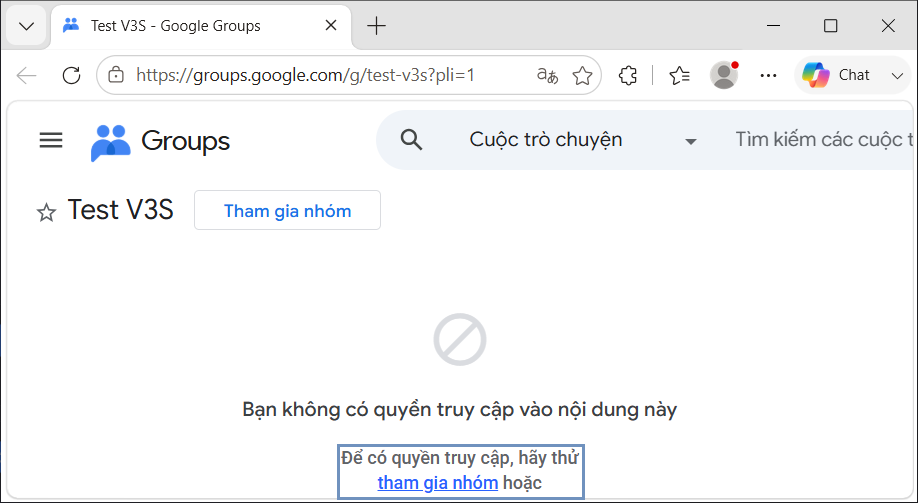Start search with magnifier icon
This screenshot has height=503, width=918.
click(x=411, y=140)
